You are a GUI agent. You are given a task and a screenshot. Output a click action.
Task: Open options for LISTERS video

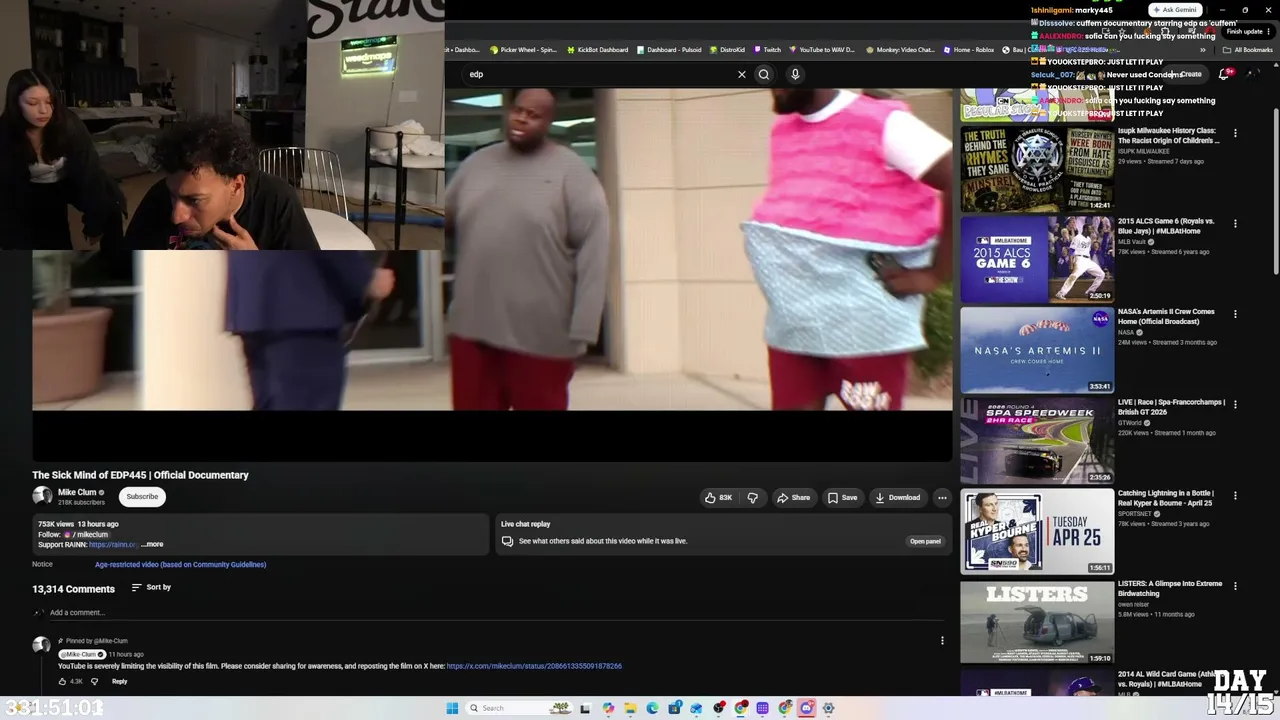(x=1235, y=586)
